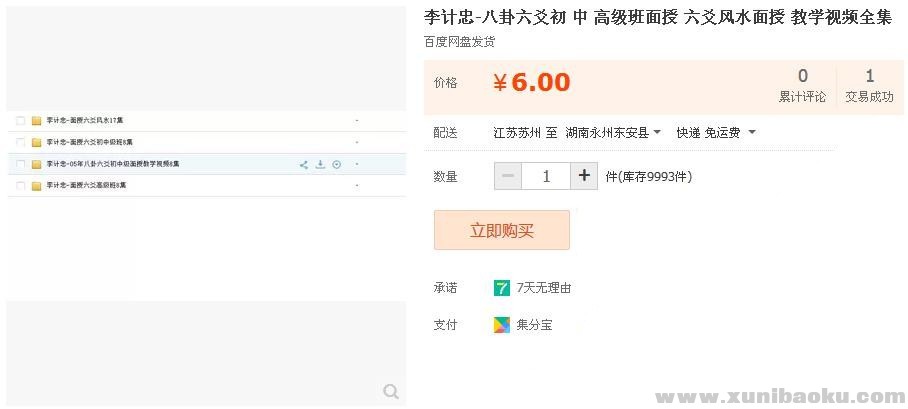
Task: Click folder icon for 面授六爻高级班8集
Action: pos(36,186)
